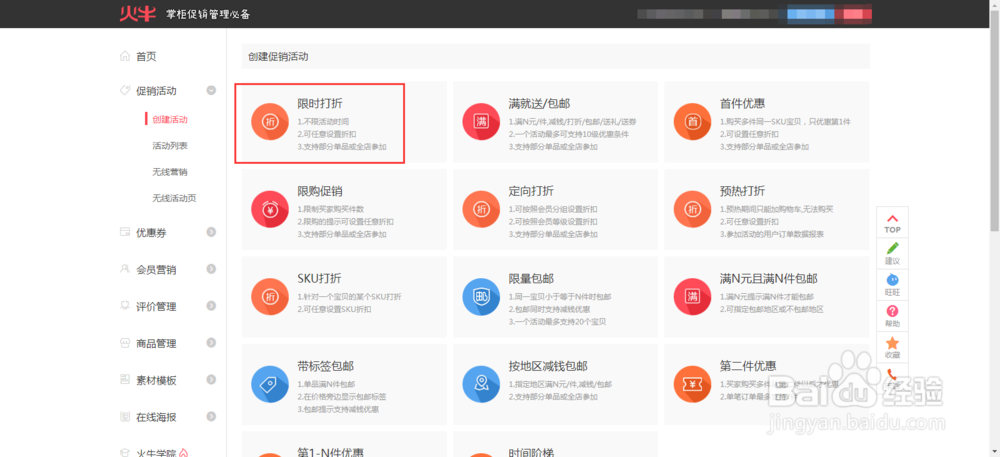1000x457 pixels.
Task: Click the 第二件优惠 orange ticket icon
Action: 693,384
